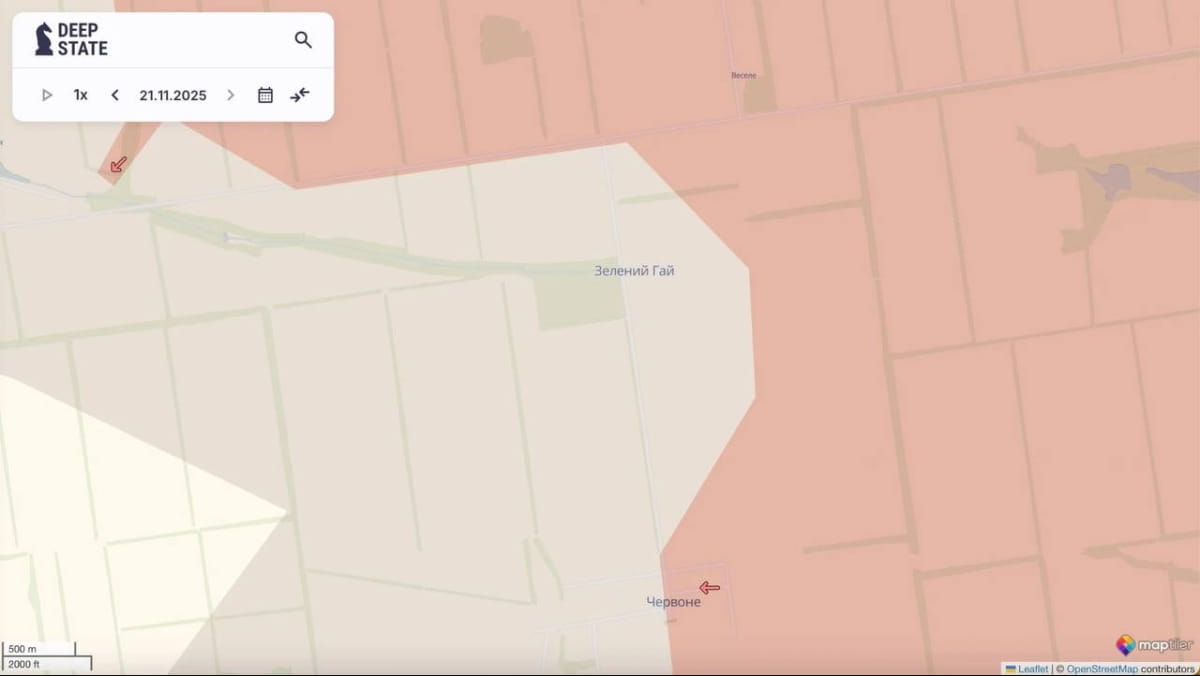Open the Leaflet attribution link
Viewport: 1200px width, 676px height.
pos(1032,669)
